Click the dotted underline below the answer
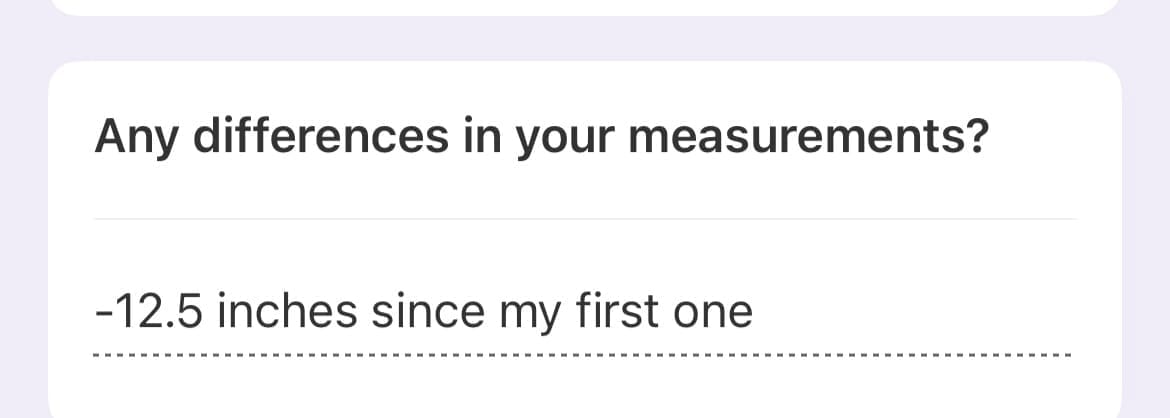This screenshot has height=418, width=1170. tap(583, 355)
